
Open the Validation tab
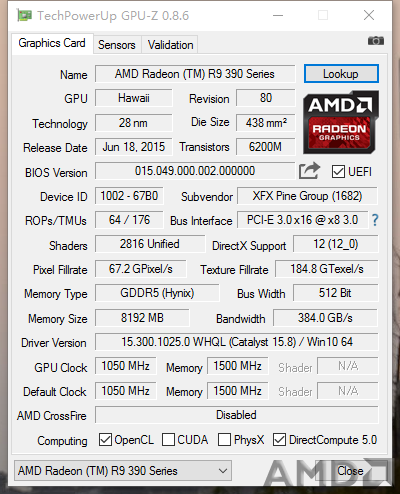click(170, 45)
